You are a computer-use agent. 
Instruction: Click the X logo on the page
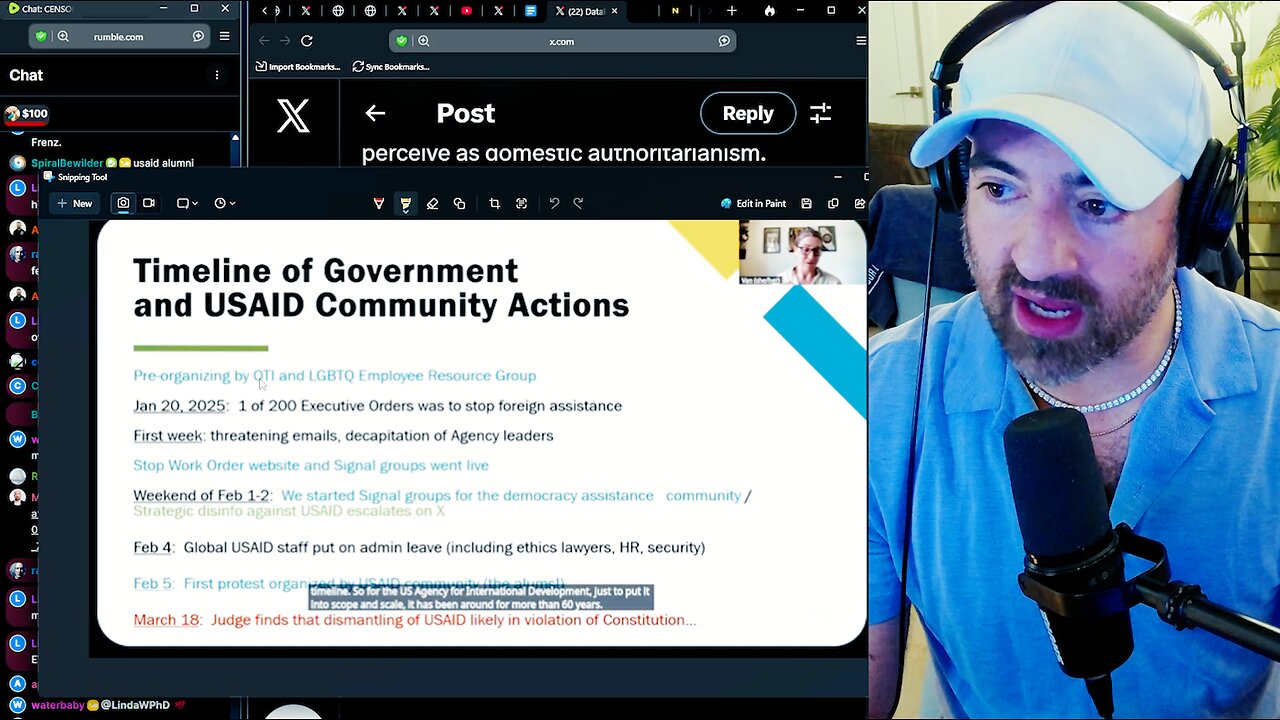point(293,116)
